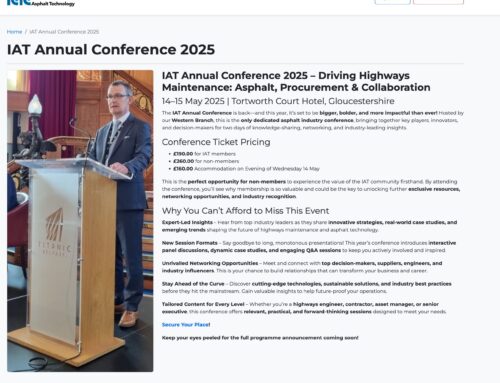
Task: Click the IAT Annual Conference 2025 page title
Action: (x=111, y=50)
